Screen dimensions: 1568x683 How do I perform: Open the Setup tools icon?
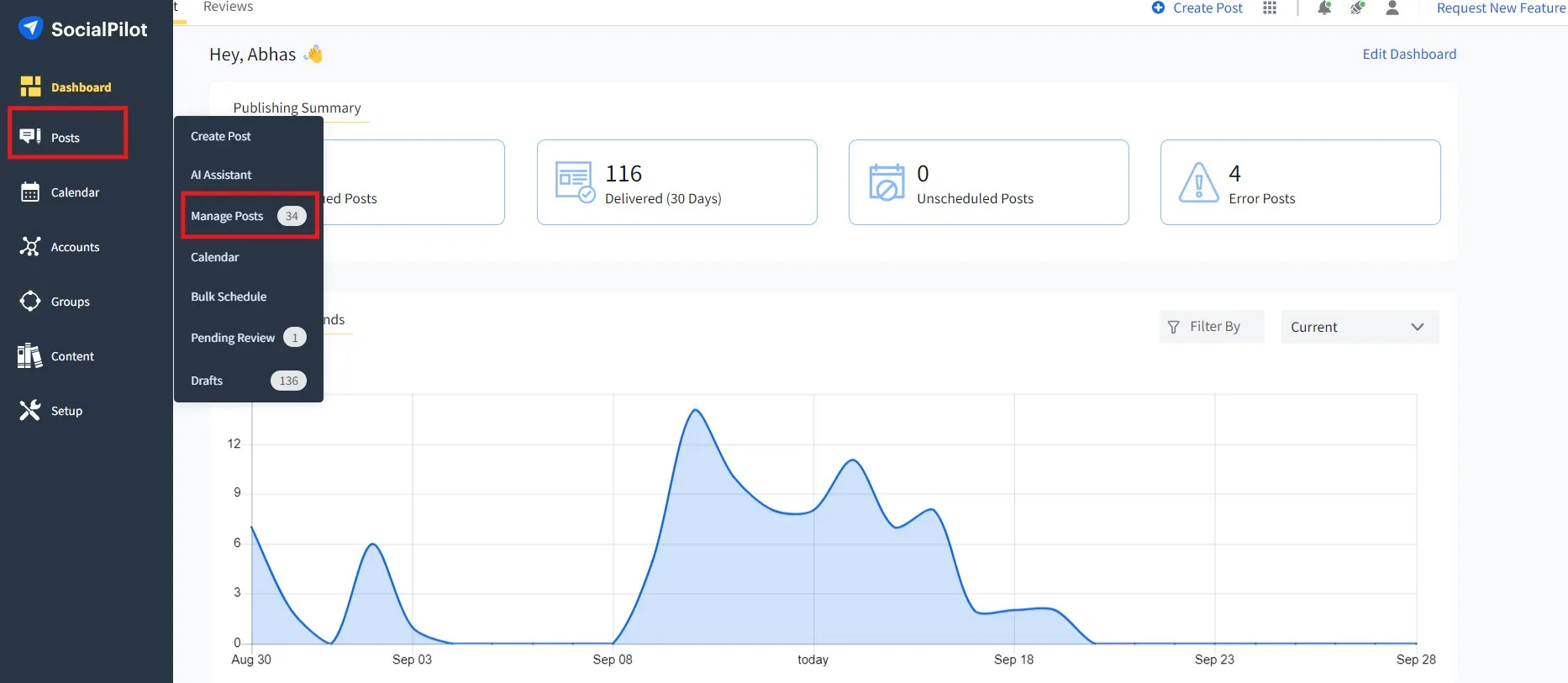(x=30, y=411)
